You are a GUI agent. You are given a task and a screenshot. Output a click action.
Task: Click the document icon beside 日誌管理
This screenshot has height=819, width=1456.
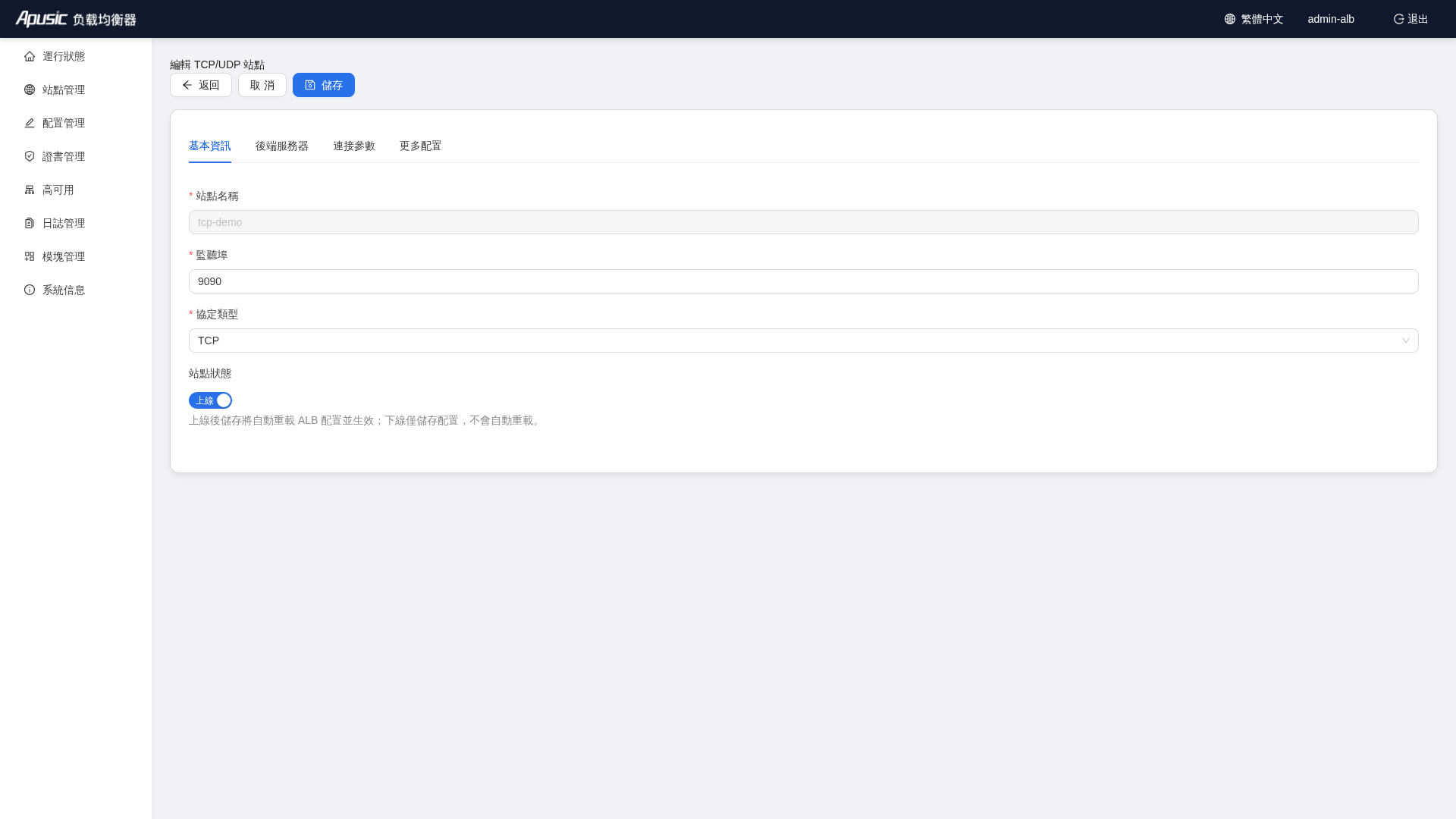pyautogui.click(x=30, y=223)
